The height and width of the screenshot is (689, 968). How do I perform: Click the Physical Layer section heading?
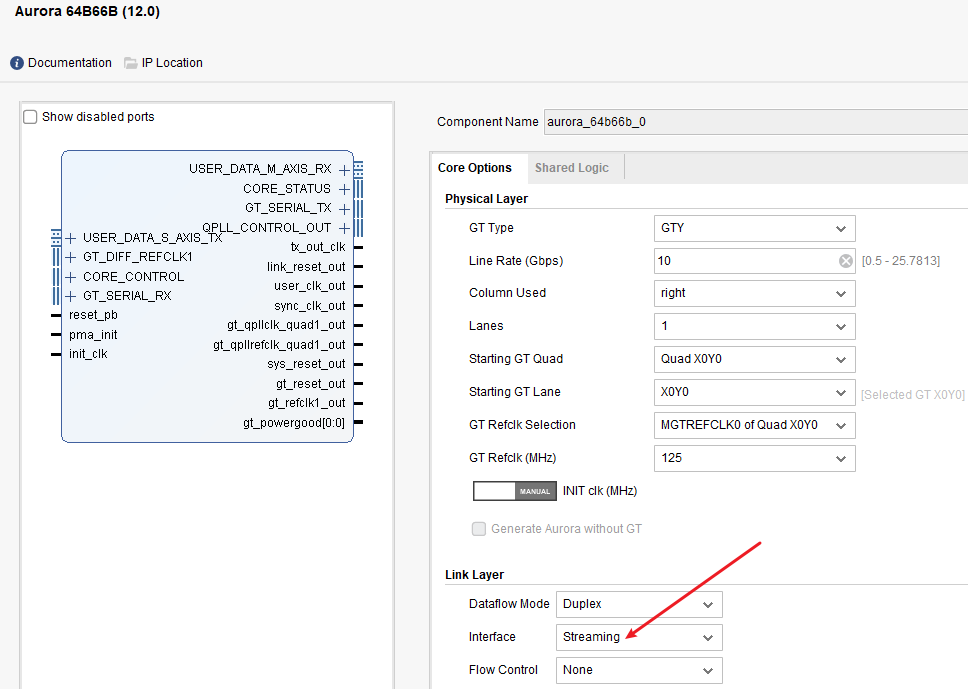(x=486, y=199)
